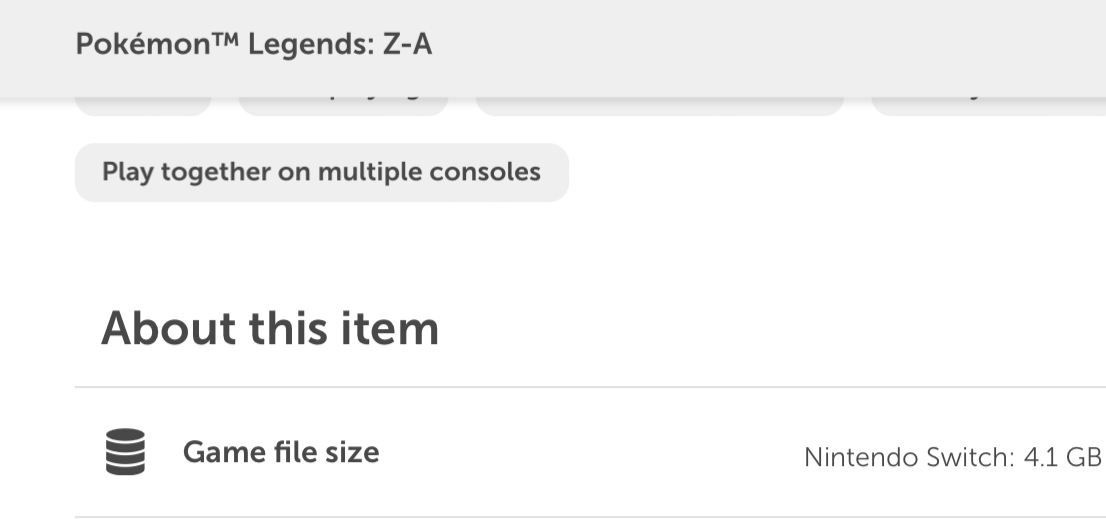The width and height of the screenshot is (1106, 519).
Task: Select the second partially hidden tag pill
Action: (x=343, y=106)
